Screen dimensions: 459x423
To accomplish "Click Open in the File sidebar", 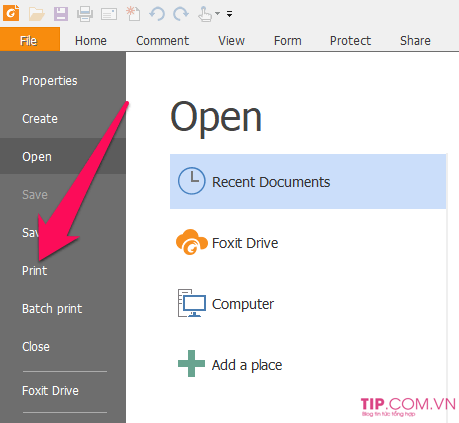I will click(x=63, y=156).
